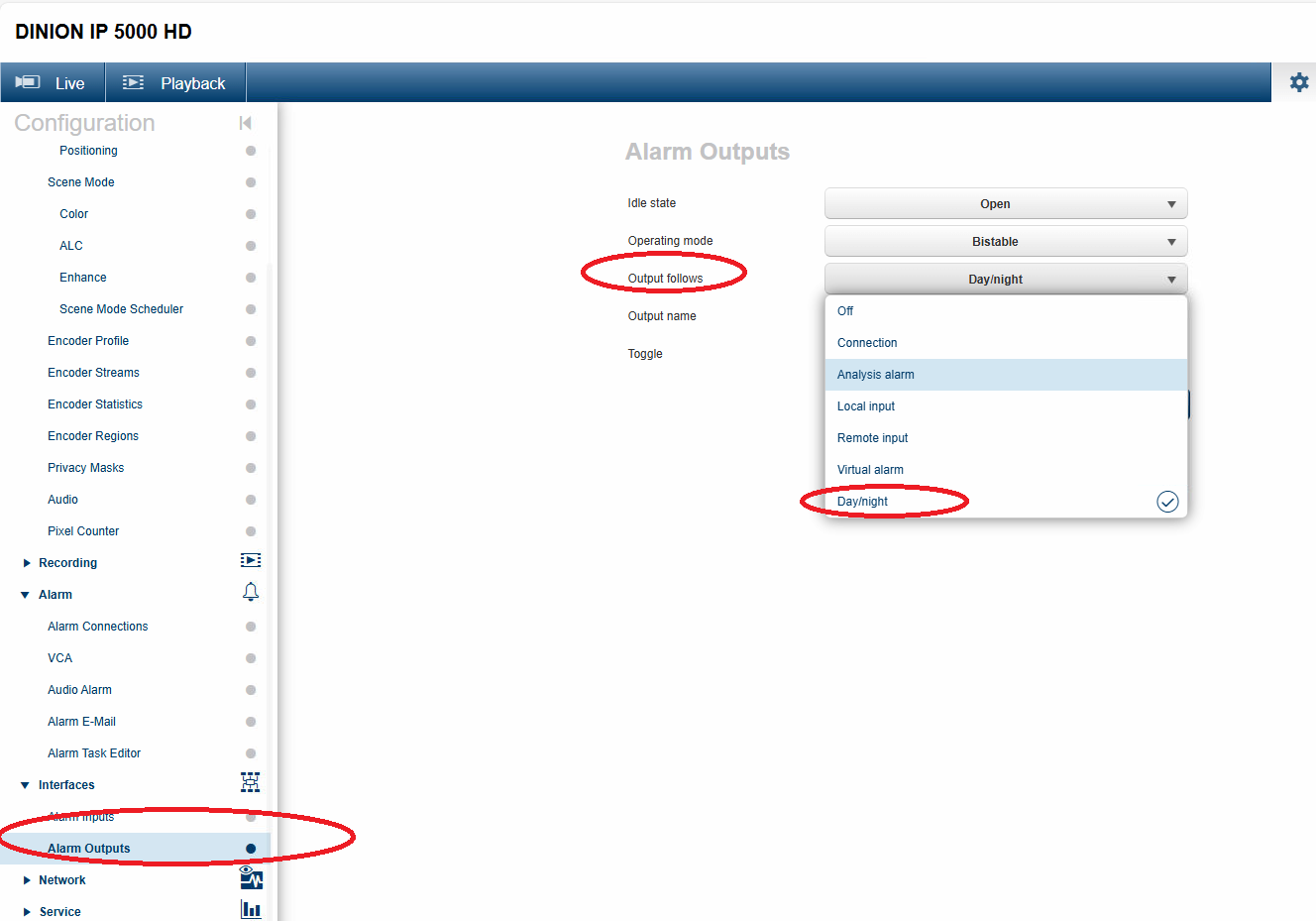Open Positioning settings page
The width and height of the screenshot is (1316, 921).
tap(88, 151)
